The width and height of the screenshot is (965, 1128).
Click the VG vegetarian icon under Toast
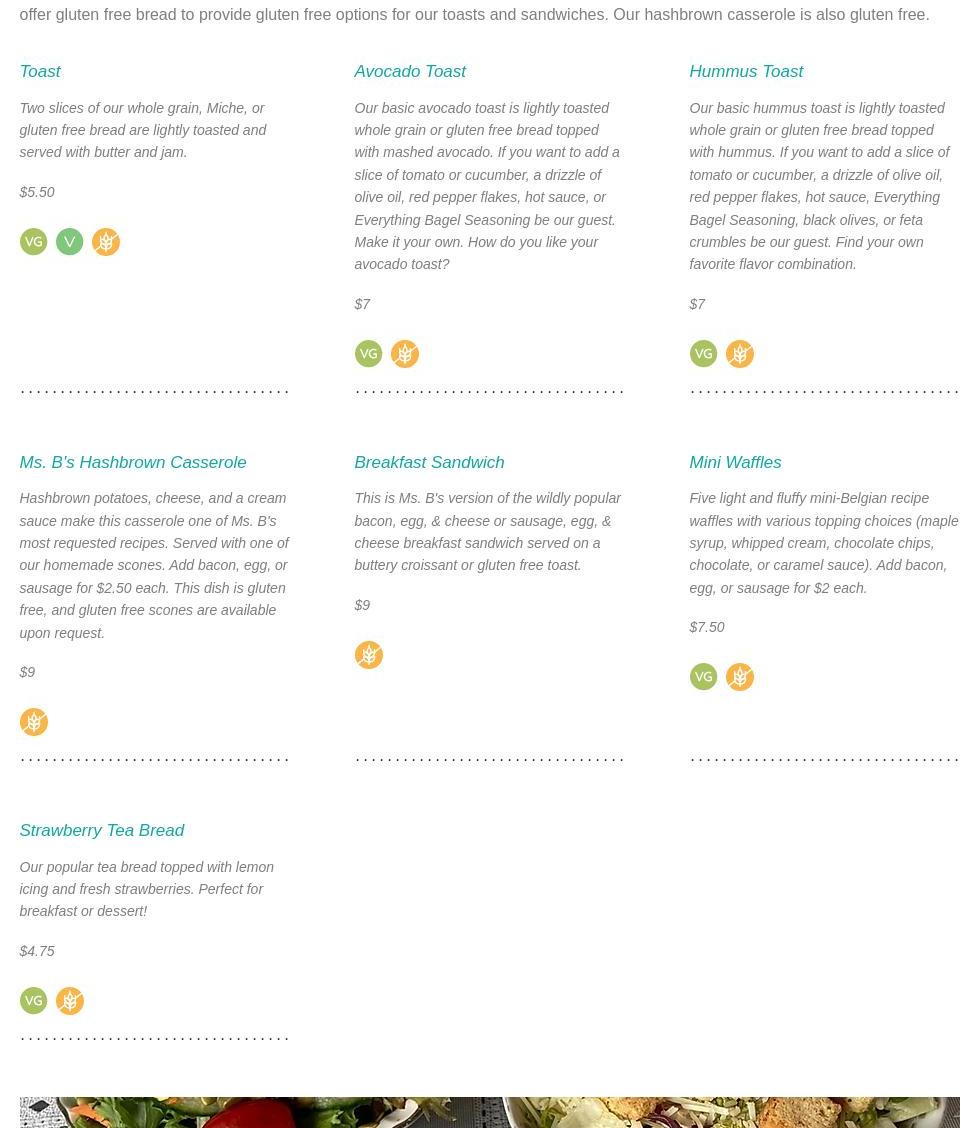click(x=33, y=242)
